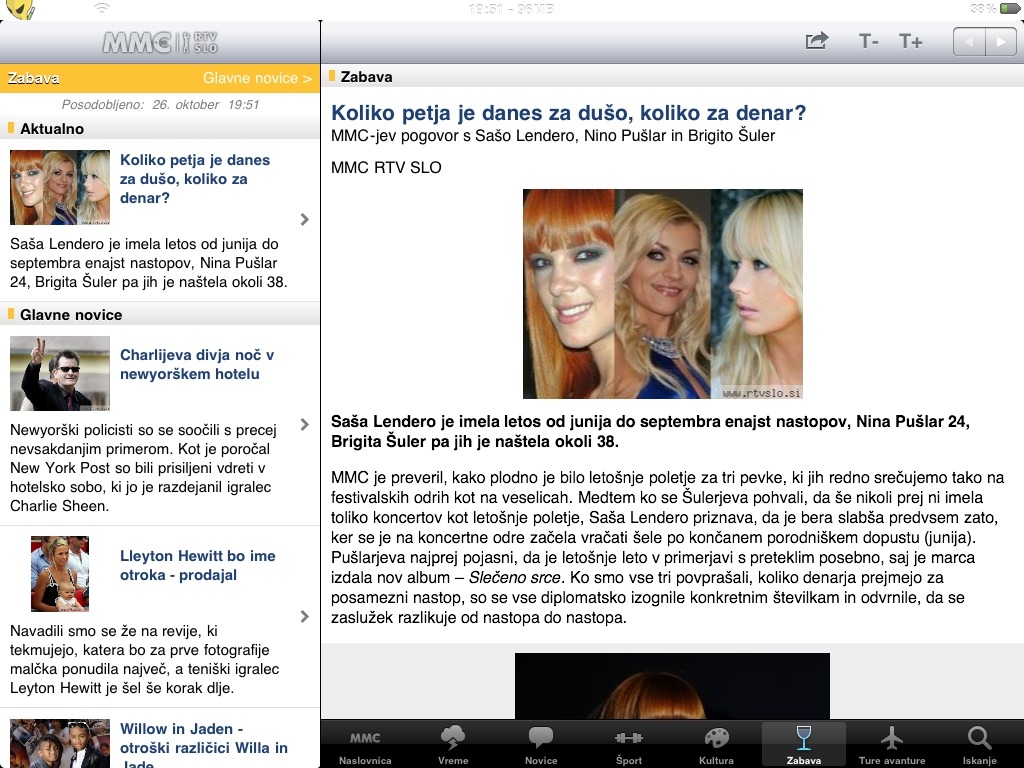The image size is (1024, 768).
Task: Open the Kultura palette tab
Action: pyautogui.click(x=716, y=745)
